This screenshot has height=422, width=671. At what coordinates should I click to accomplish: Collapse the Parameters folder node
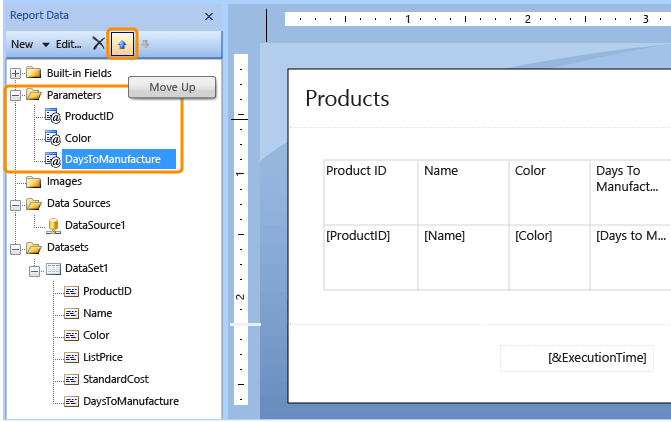15,95
